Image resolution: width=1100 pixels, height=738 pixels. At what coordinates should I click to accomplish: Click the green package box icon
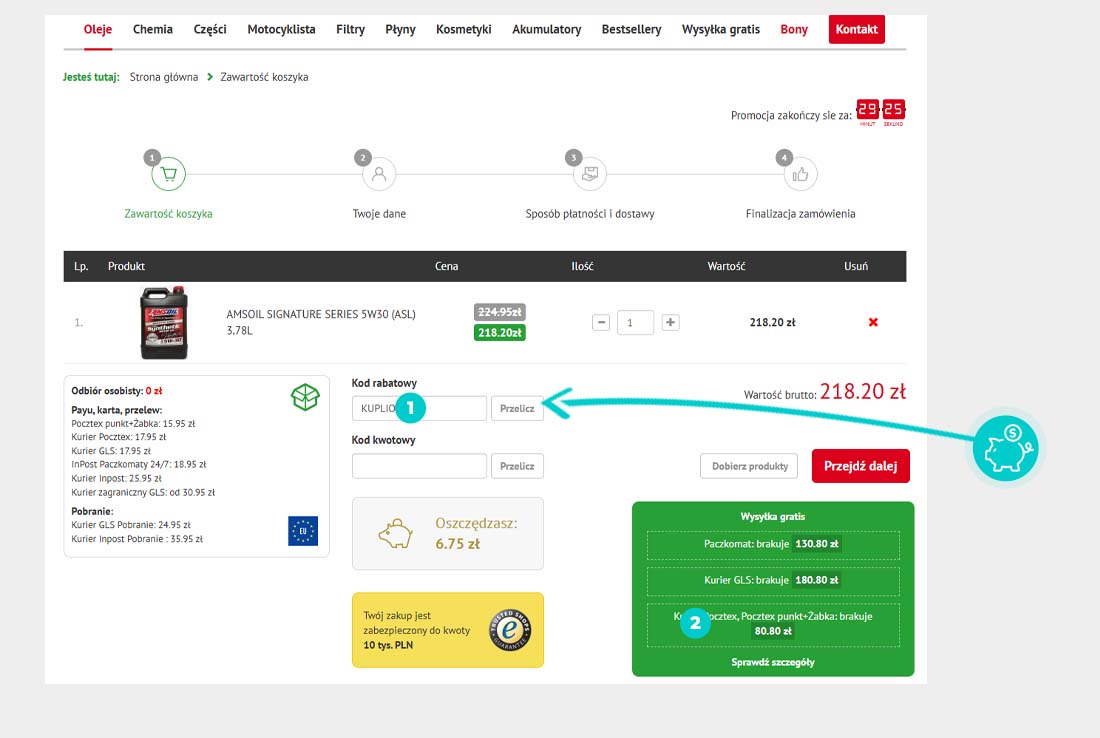pyautogui.click(x=305, y=397)
